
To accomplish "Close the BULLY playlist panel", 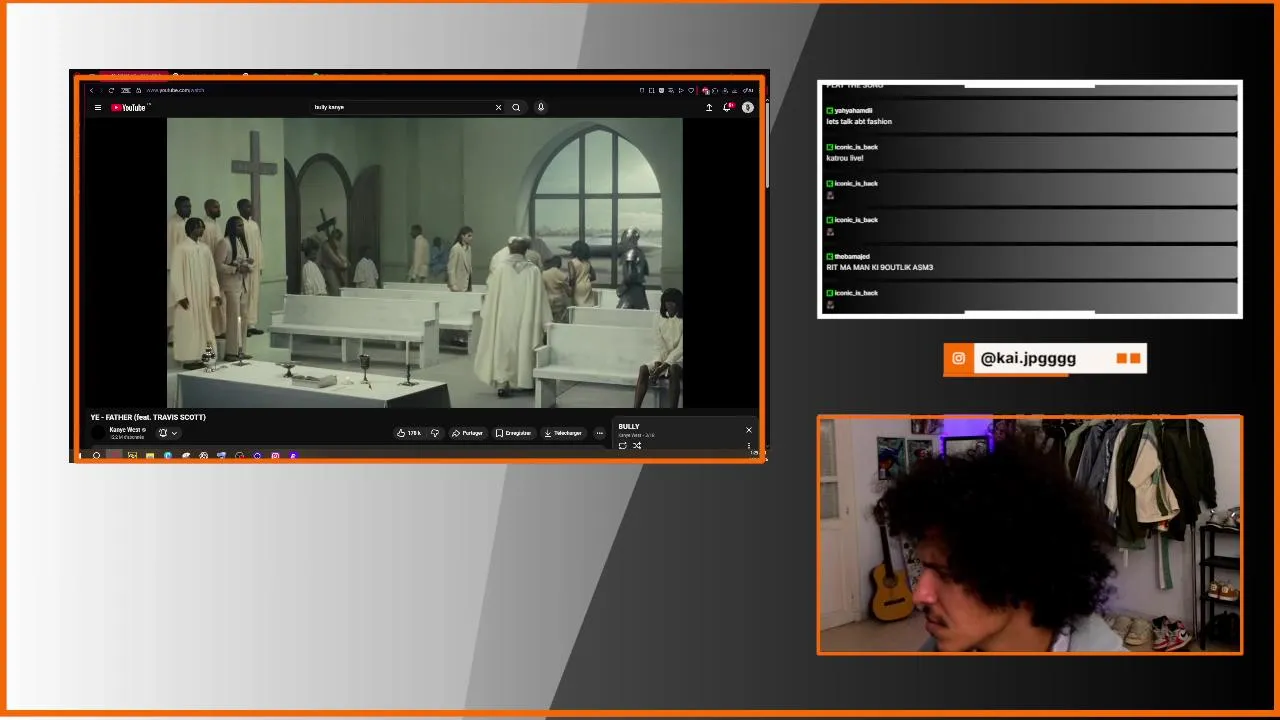I will (748, 430).
